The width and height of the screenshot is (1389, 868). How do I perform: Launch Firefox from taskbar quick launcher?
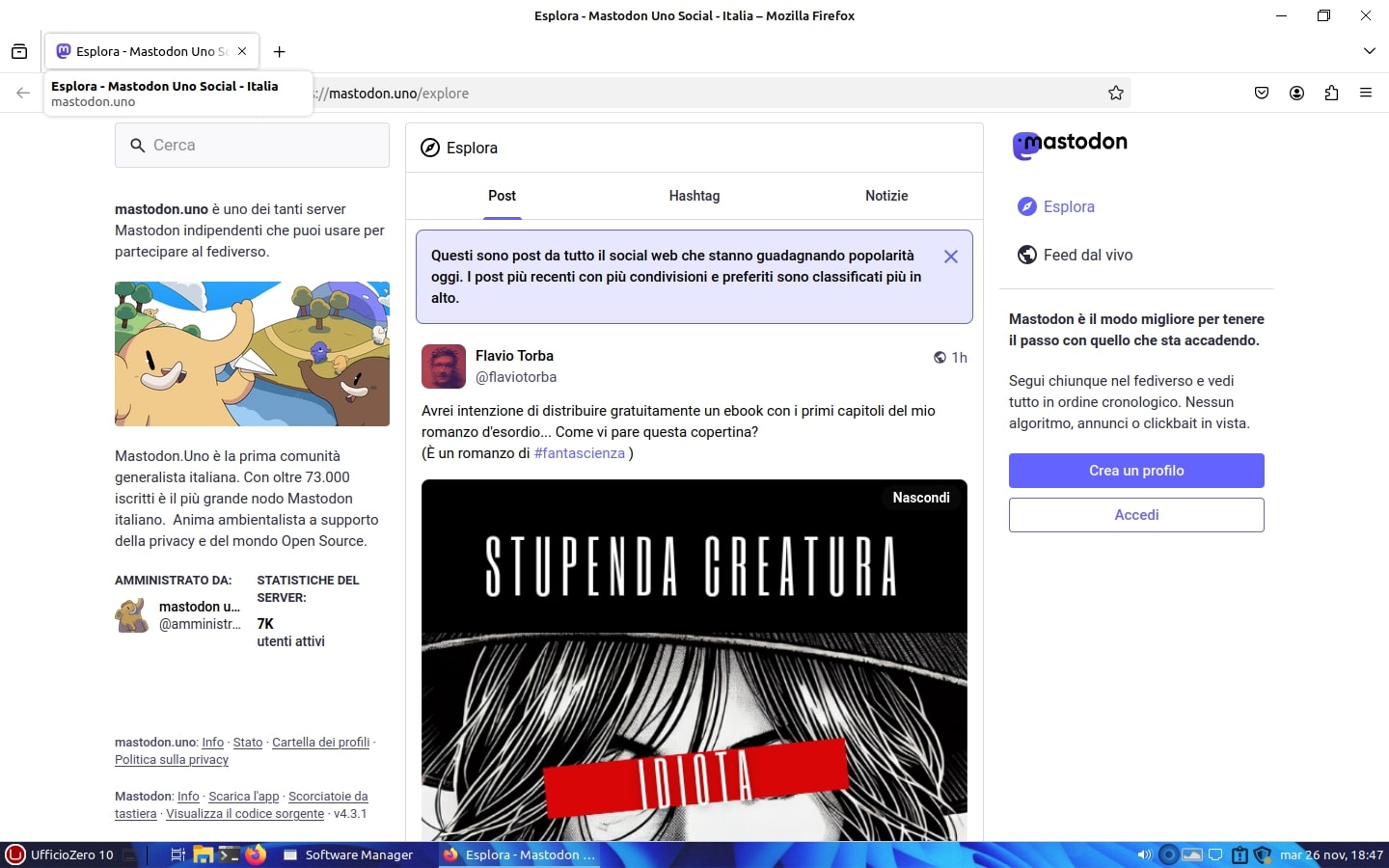(x=255, y=854)
